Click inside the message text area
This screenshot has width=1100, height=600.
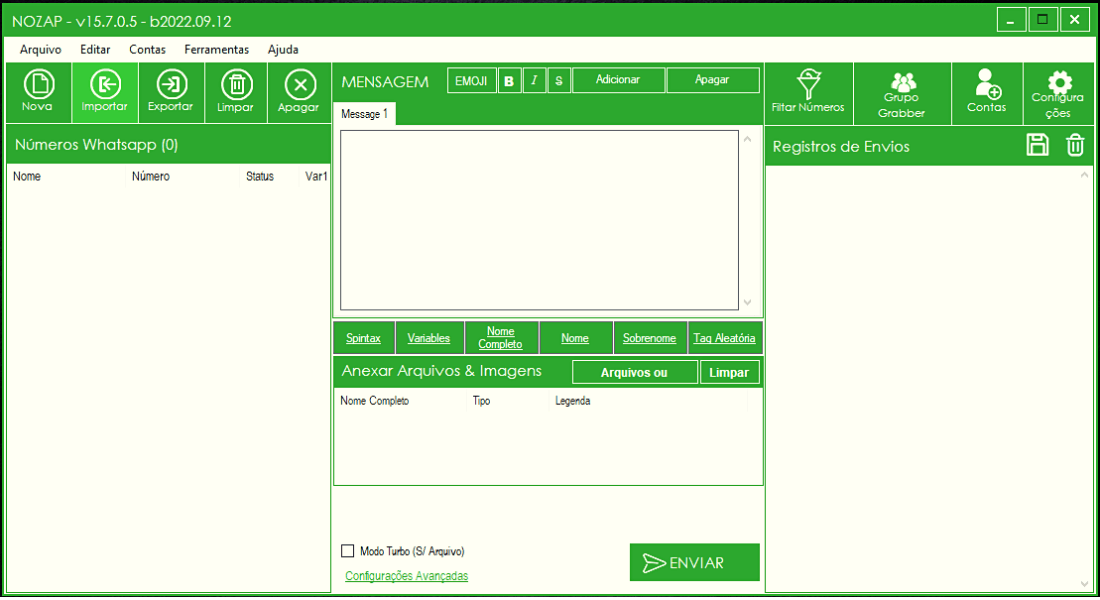539,220
